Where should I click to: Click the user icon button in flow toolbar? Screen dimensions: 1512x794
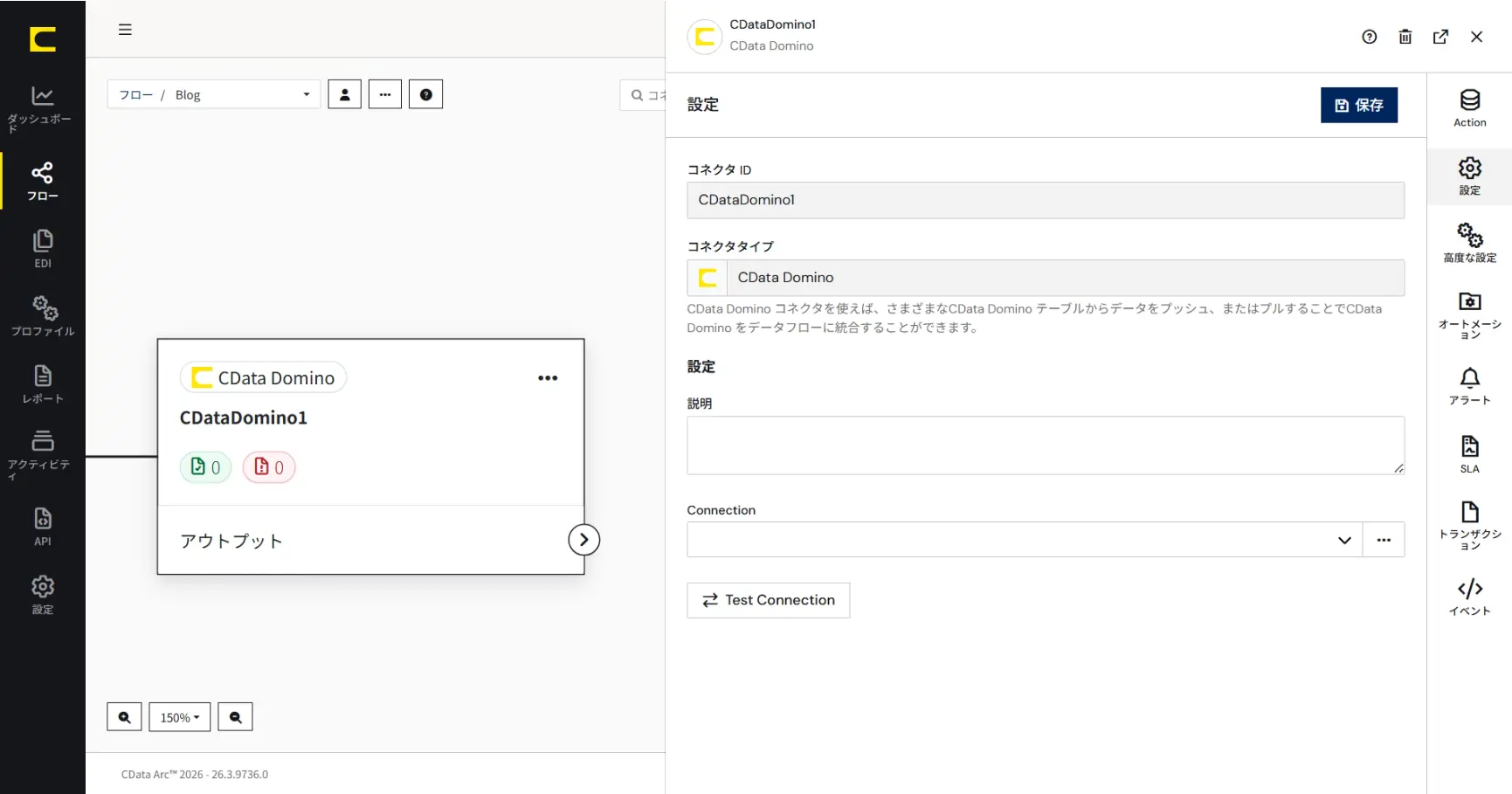click(344, 94)
